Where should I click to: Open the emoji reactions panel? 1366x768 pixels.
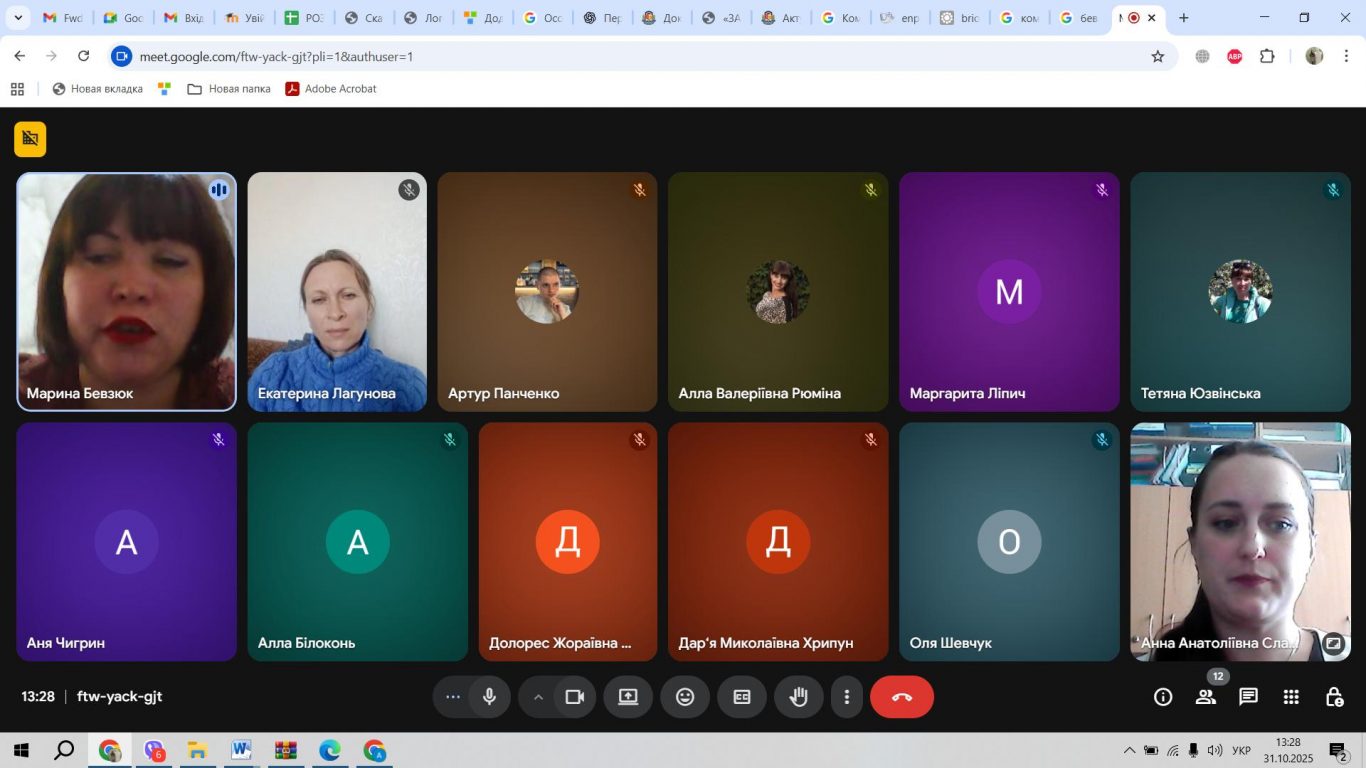pyautogui.click(x=685, y=697)
